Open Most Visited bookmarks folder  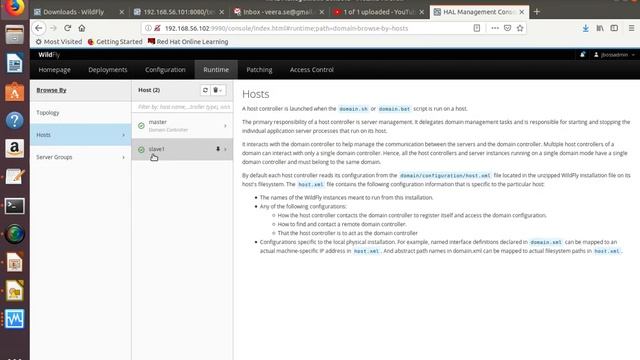coord(59,42)
